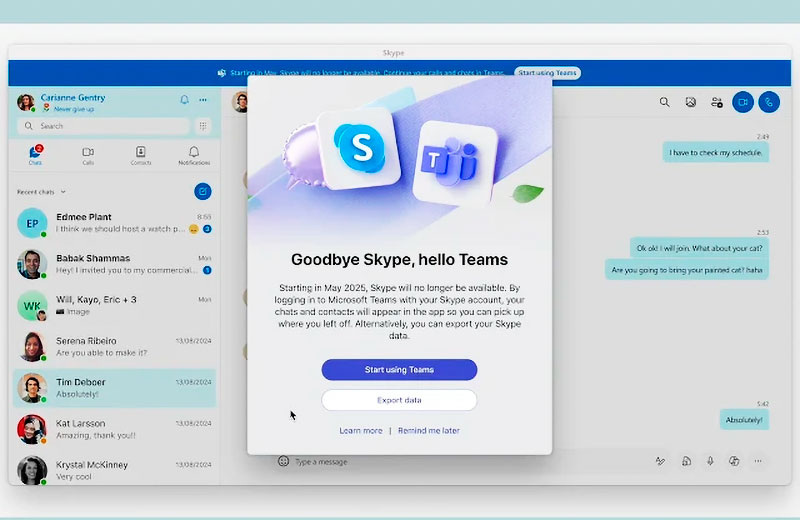Switch to the Contacts tab
The height and width of the screenshot is (520, 800).
tap(141, 155)
